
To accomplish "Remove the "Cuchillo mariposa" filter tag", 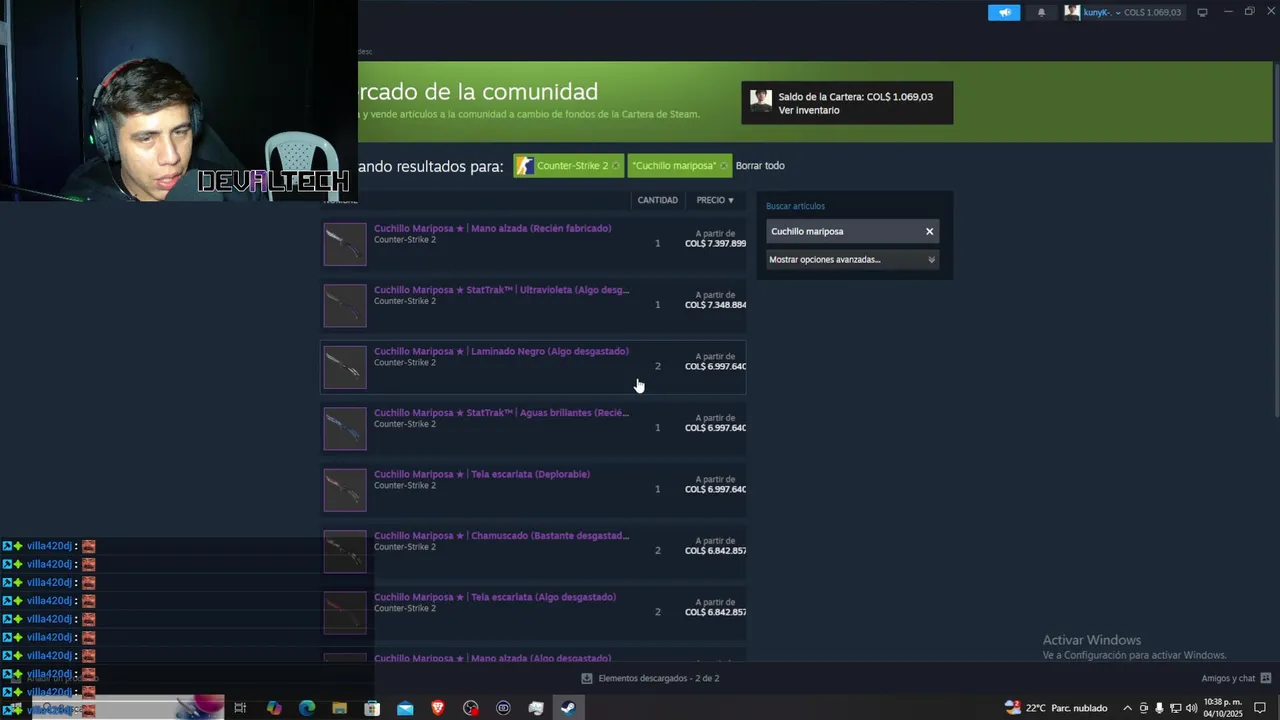I will click(x=724, y=166).
